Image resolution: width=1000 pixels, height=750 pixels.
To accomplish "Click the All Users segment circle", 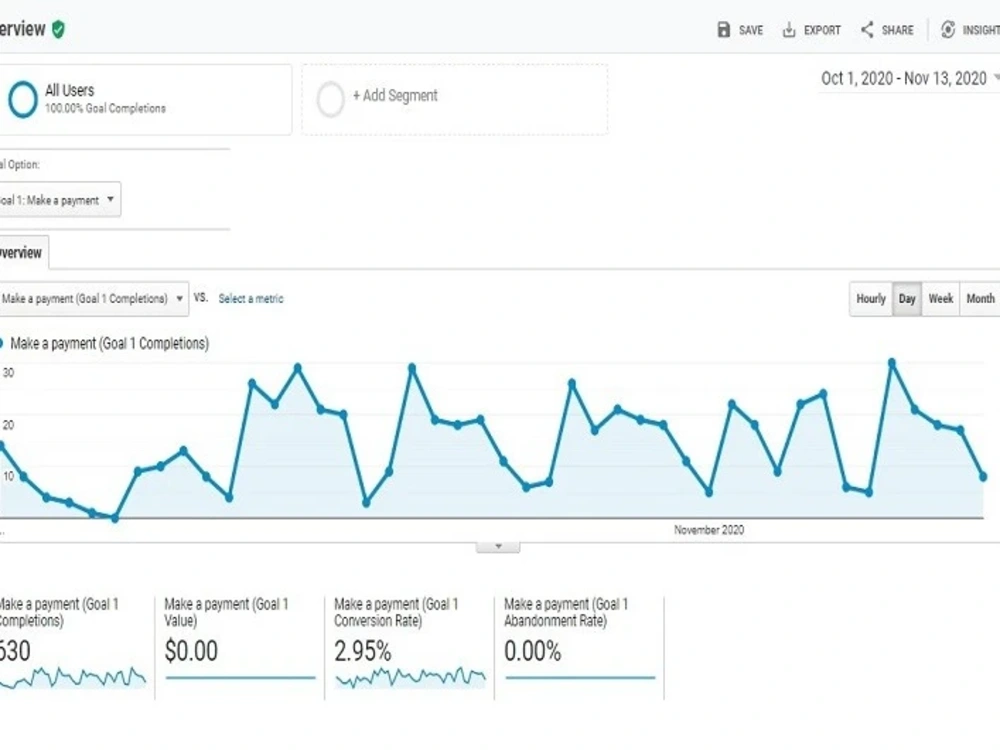I will (x=23, y=99).
